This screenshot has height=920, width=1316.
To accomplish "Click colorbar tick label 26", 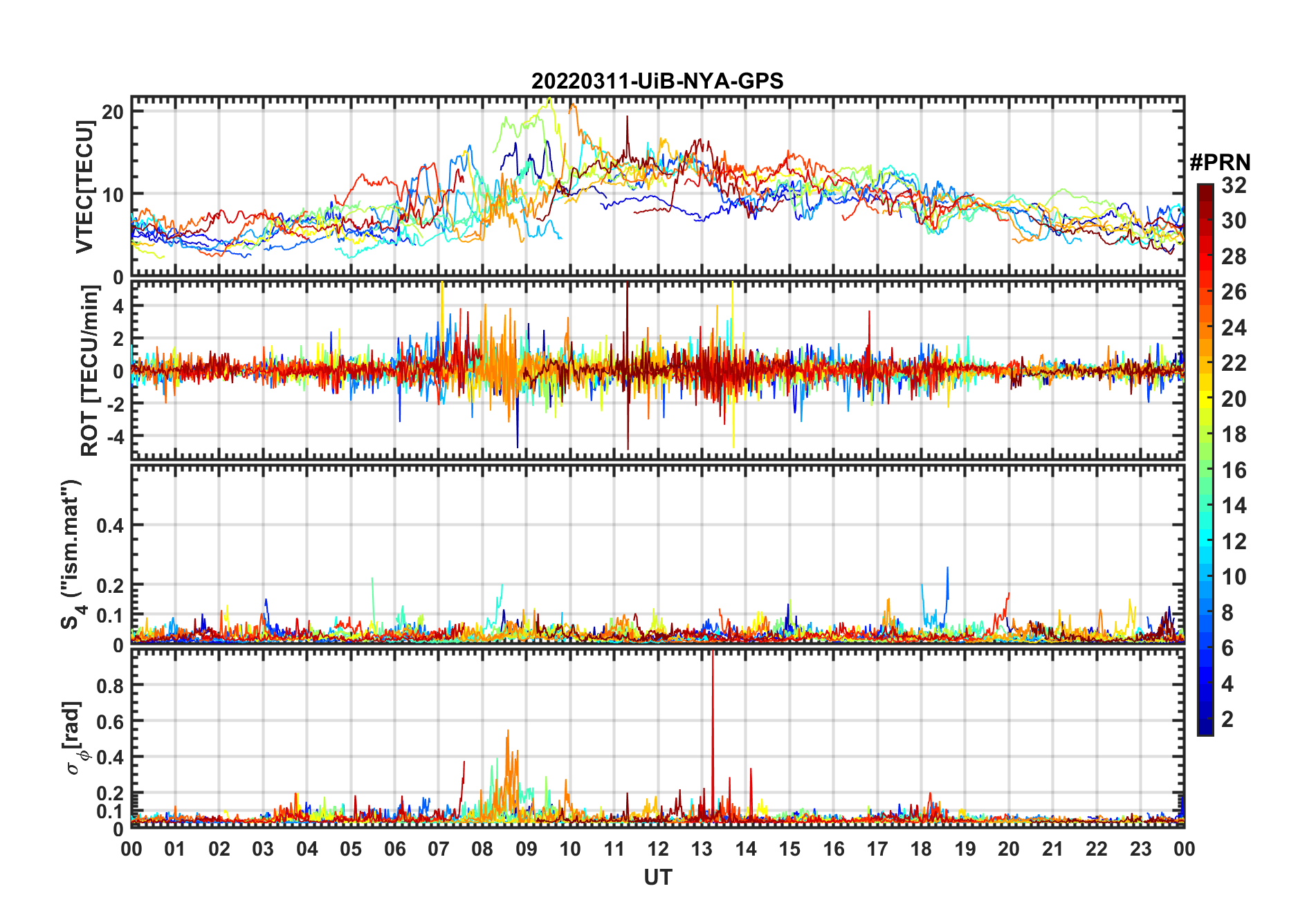I will (x=1234, y=292).
